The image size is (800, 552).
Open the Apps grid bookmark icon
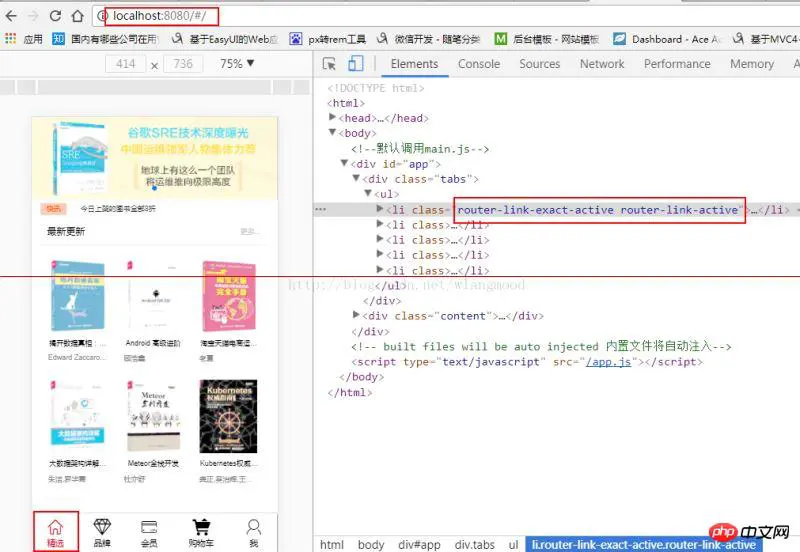point(10,39)
